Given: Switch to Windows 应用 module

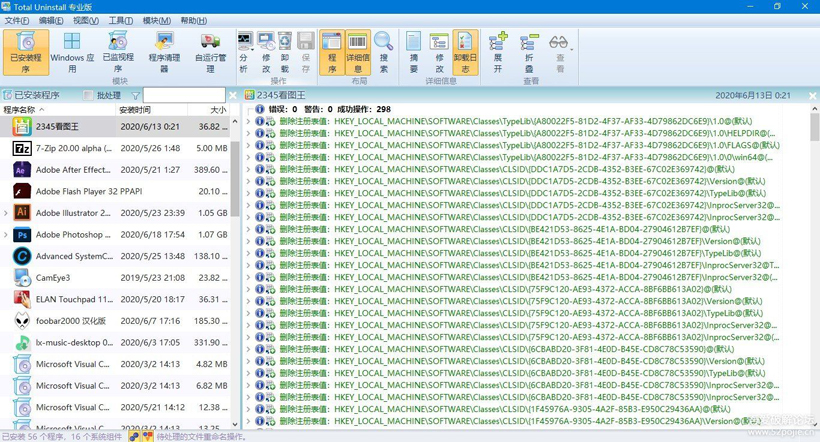Looking at the screenshot, I should tap(72, 52).
